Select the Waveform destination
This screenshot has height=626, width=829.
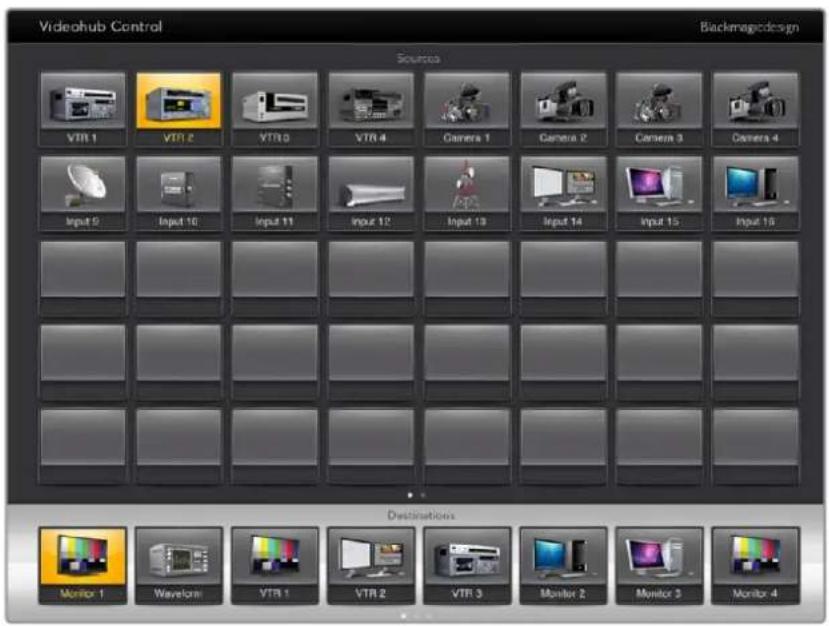coord(179,565)
